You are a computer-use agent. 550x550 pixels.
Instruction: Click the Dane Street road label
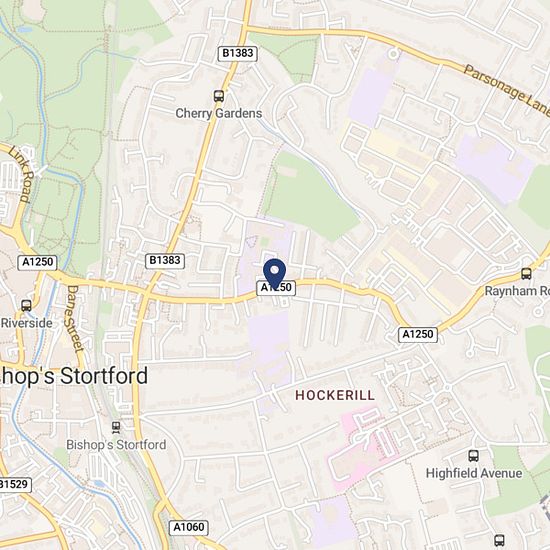(74, 318)
